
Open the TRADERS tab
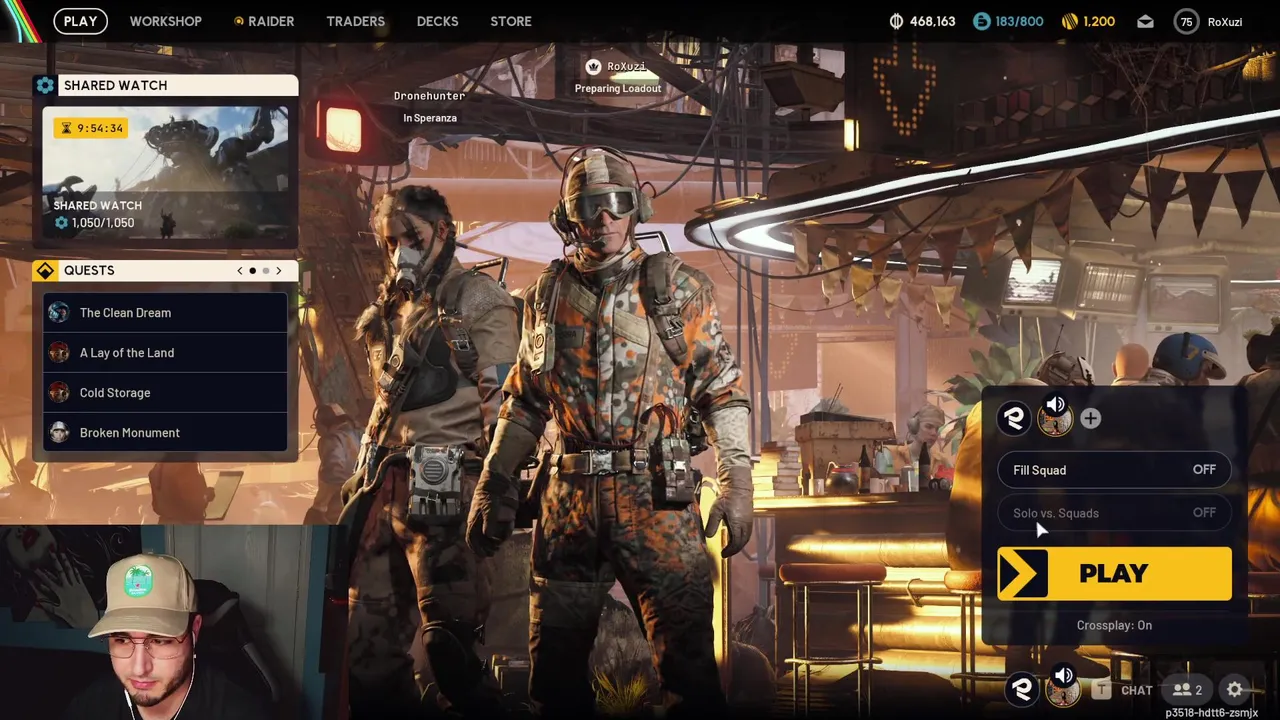355,21
